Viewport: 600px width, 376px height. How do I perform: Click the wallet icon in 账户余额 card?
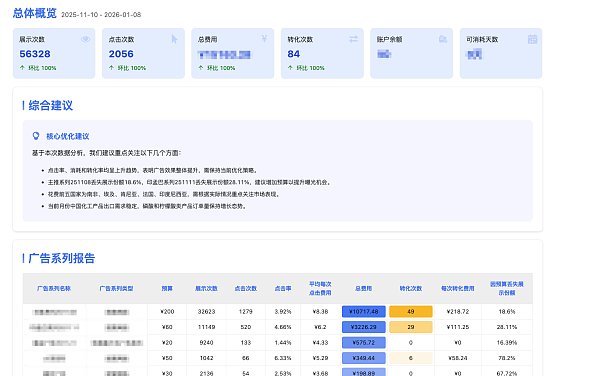tap(443, 39)
